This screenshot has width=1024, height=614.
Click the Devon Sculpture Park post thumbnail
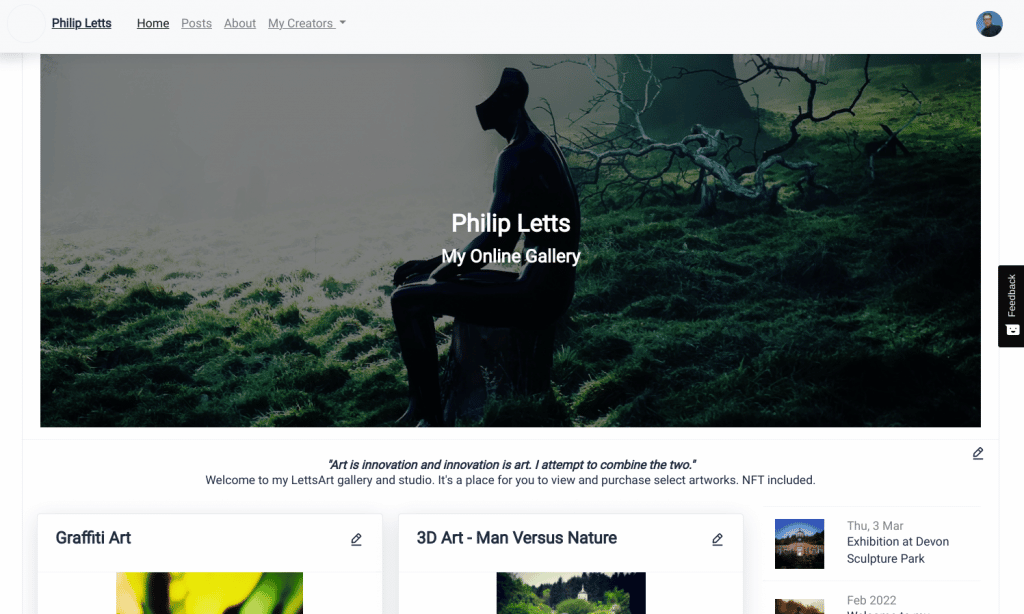[x=799, y=543]
